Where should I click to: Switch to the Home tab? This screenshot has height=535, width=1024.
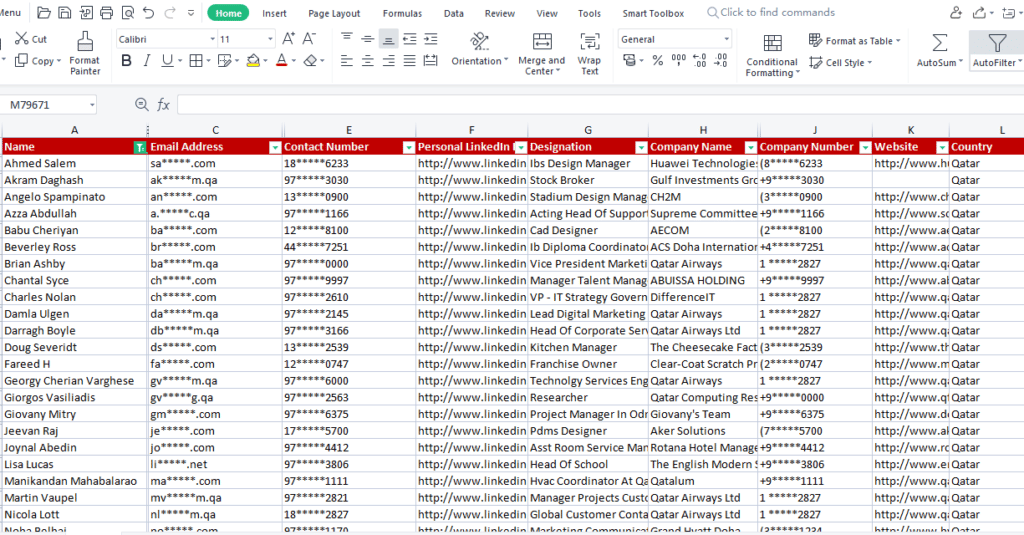tap(228, 13)
